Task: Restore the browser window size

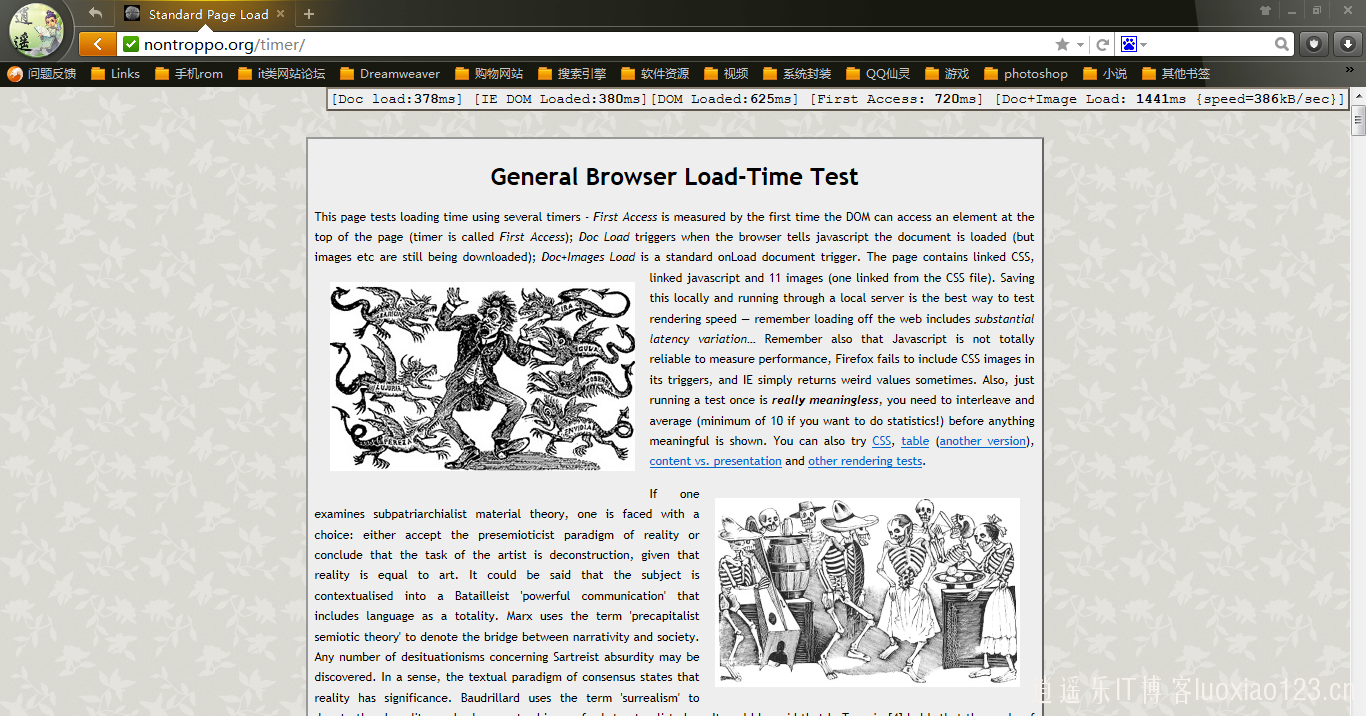Action: [1317, 11]
